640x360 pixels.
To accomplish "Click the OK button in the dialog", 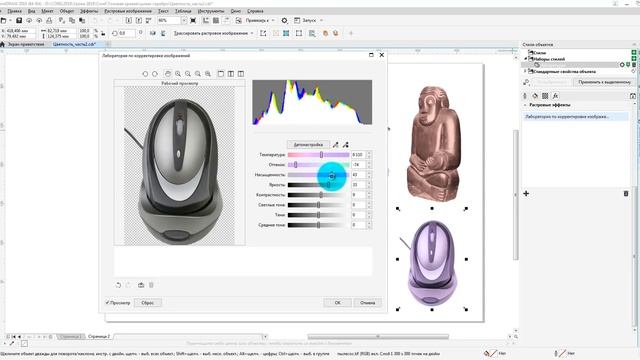I will point(338,303).
